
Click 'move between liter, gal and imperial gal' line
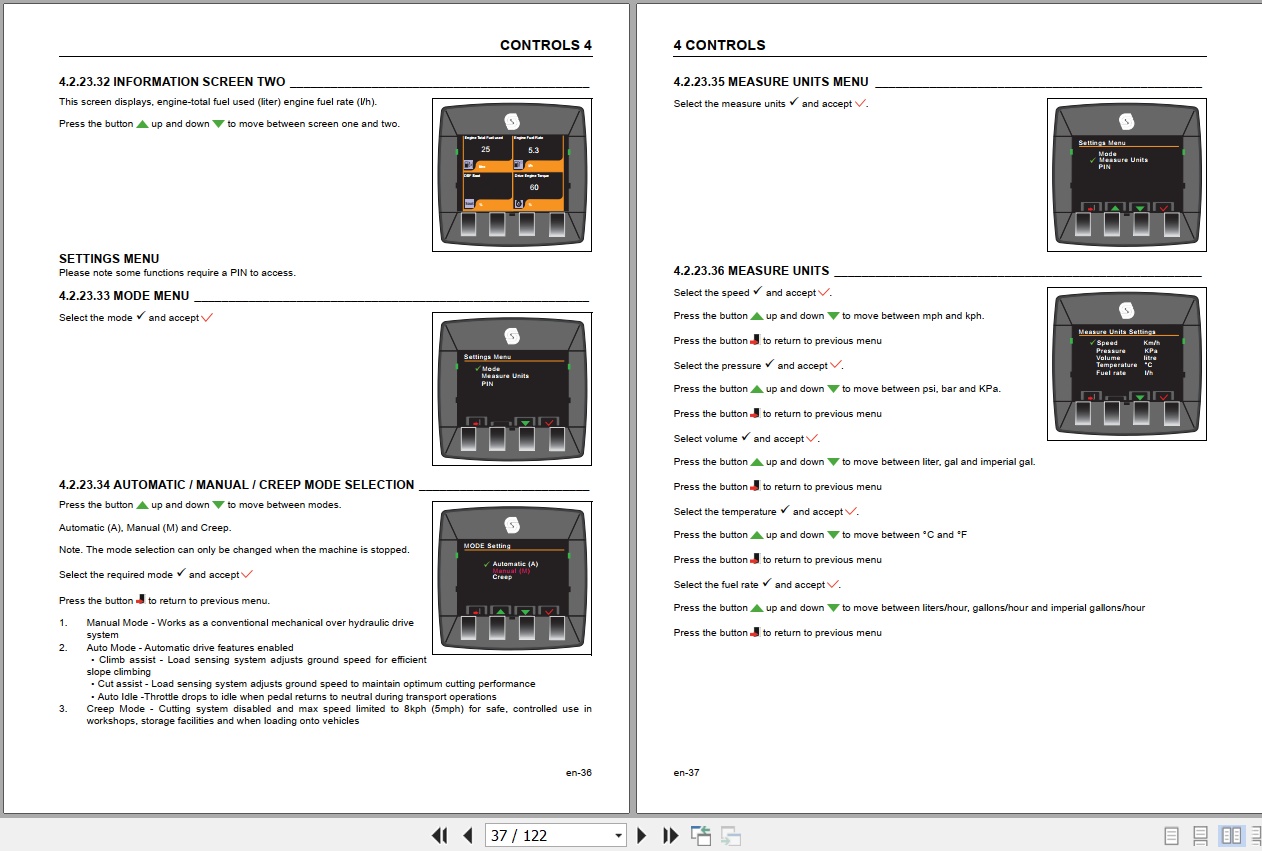(x=855, y=462)
